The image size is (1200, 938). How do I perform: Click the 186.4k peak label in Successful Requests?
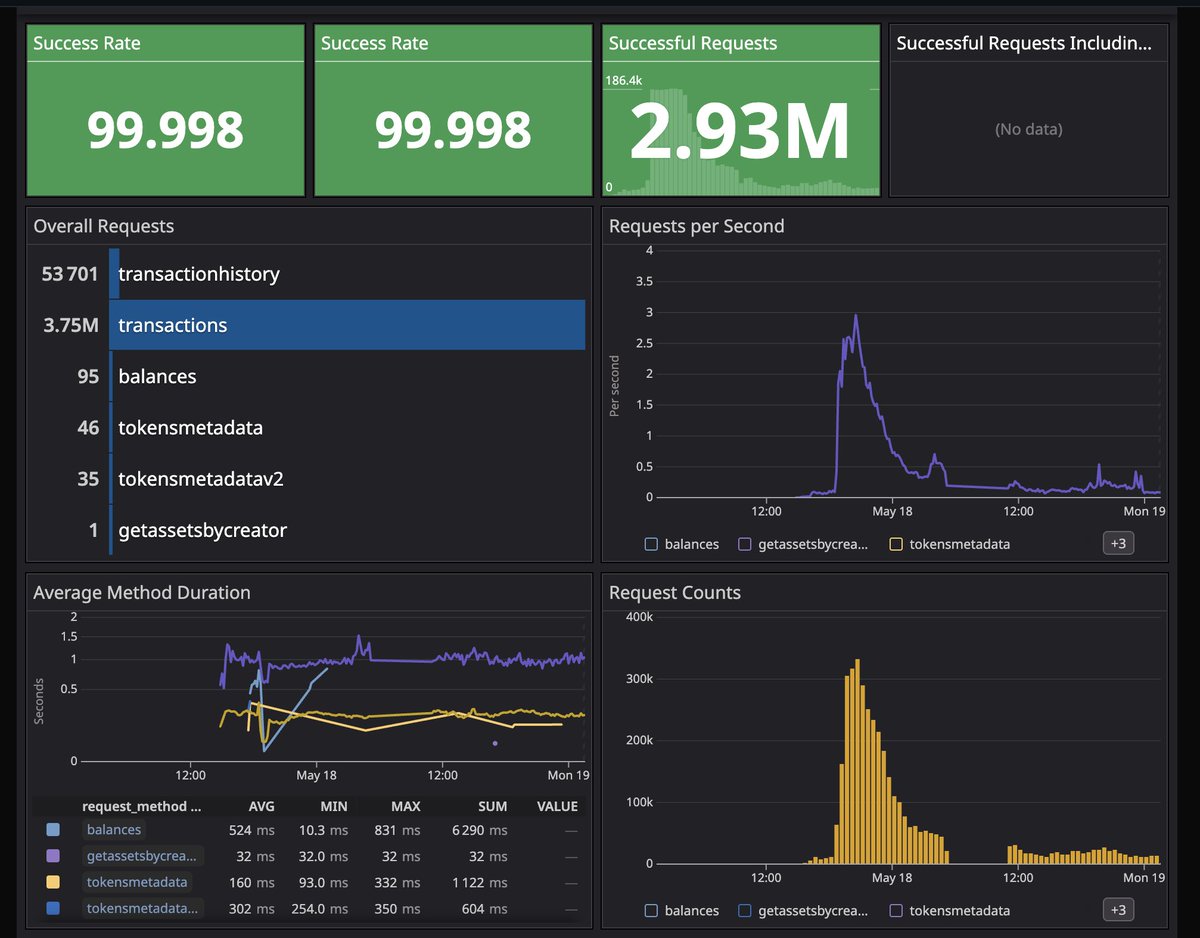pyautogui.click(x=624, y=80)
